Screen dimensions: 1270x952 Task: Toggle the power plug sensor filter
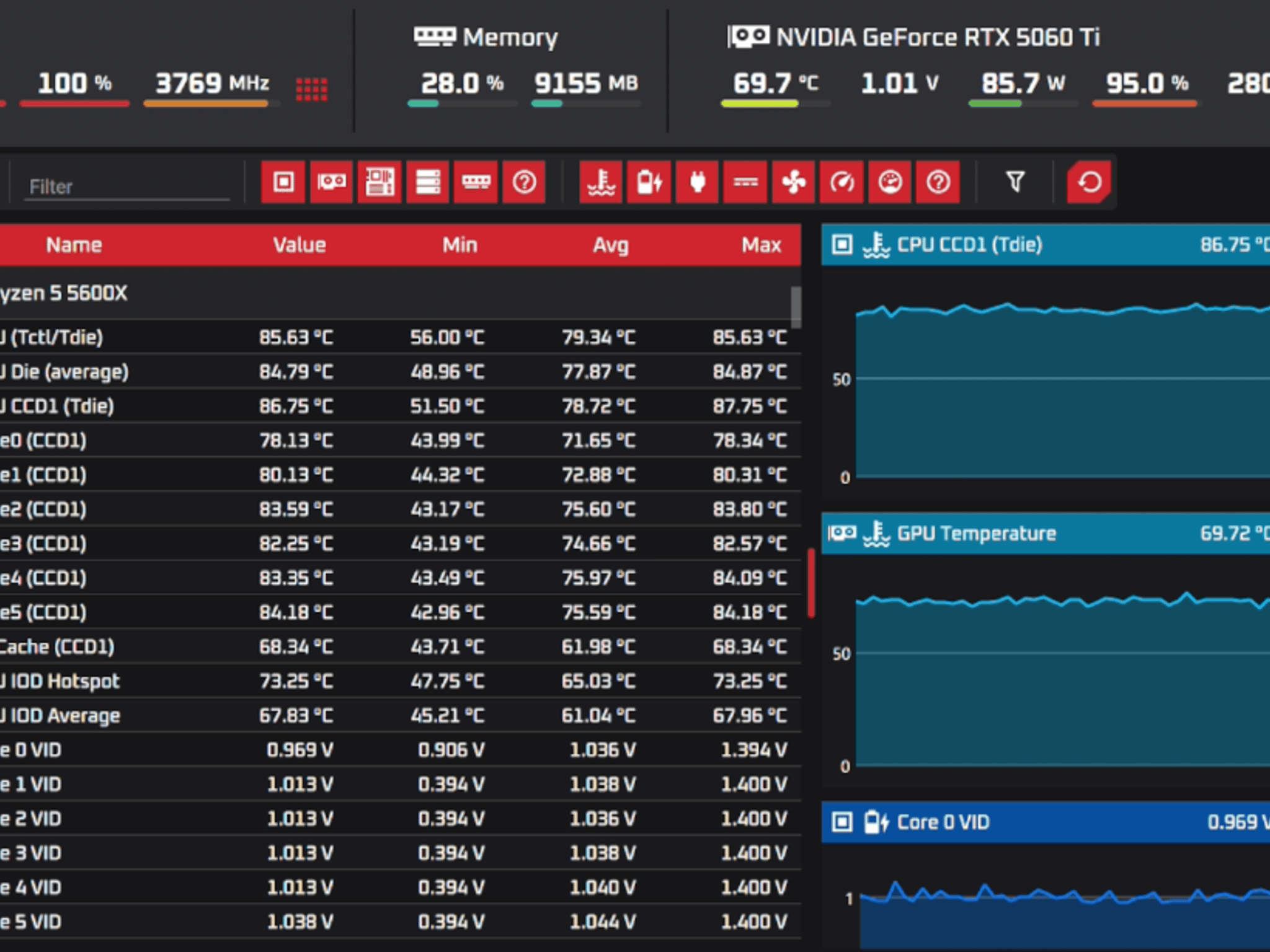click(698, 182)
